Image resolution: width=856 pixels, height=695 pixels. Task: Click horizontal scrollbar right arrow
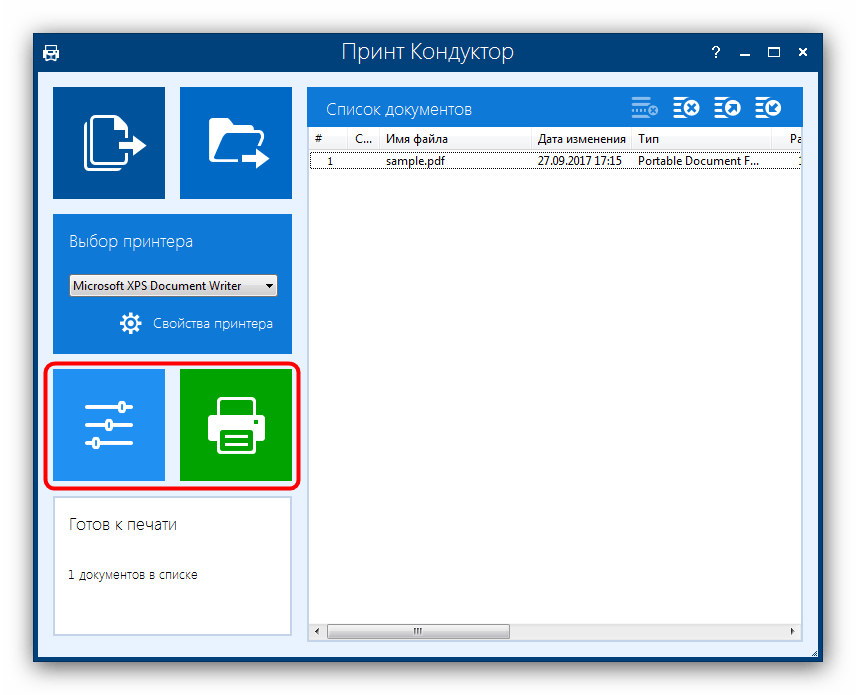pos(794,631)
